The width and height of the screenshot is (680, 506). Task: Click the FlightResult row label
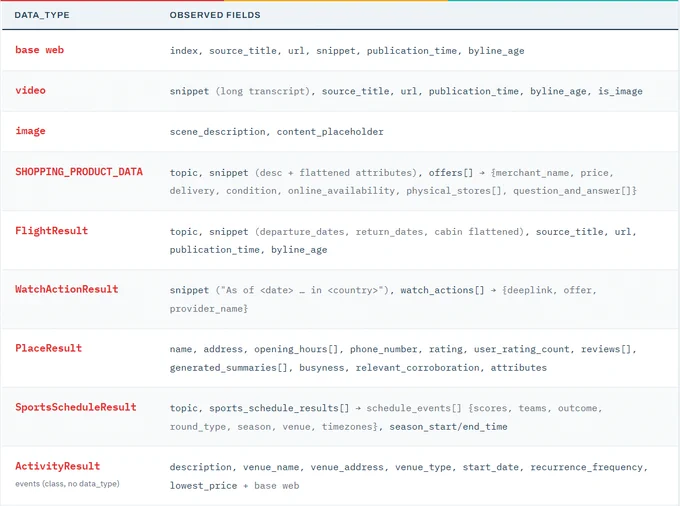[52, 231]
